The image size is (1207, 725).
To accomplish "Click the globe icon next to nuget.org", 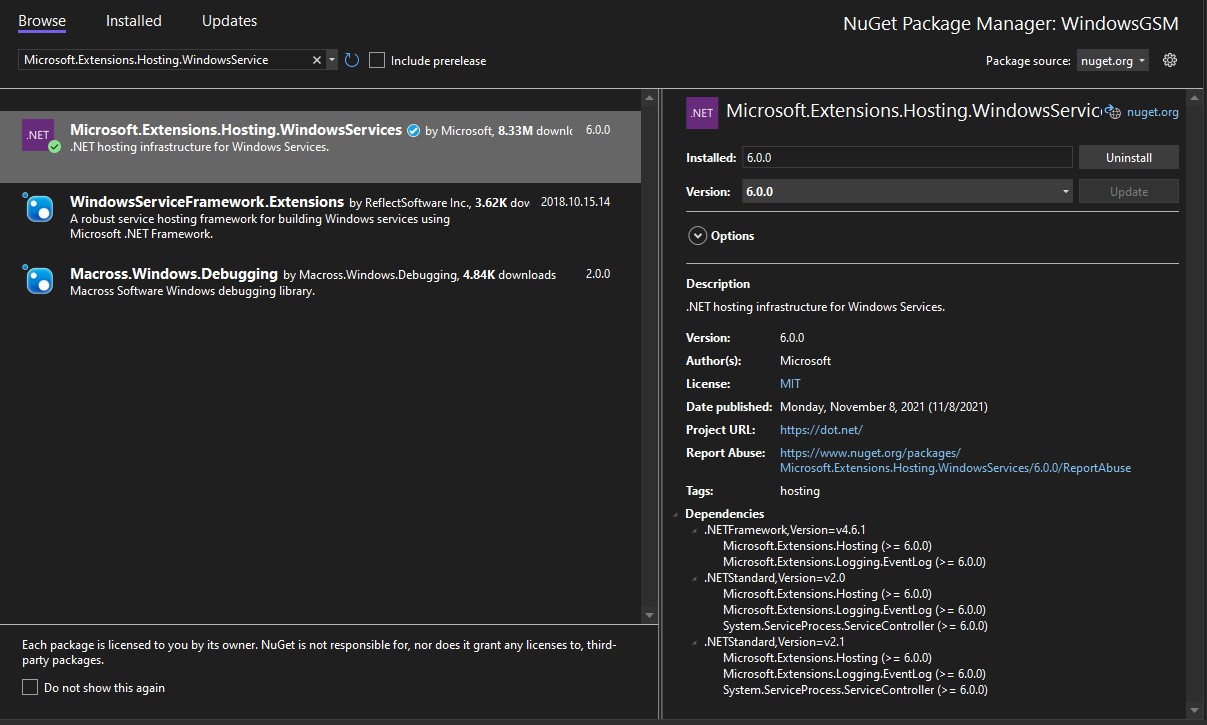I will (x=1114, y=113).
